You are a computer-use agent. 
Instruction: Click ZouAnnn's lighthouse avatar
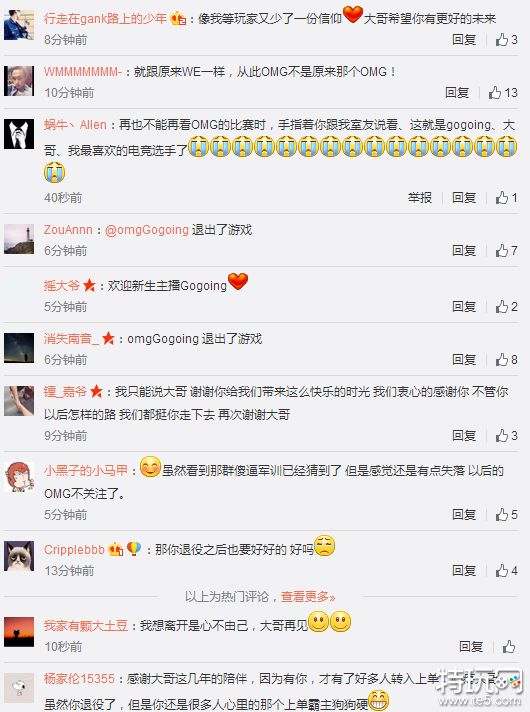pos(19,239)
